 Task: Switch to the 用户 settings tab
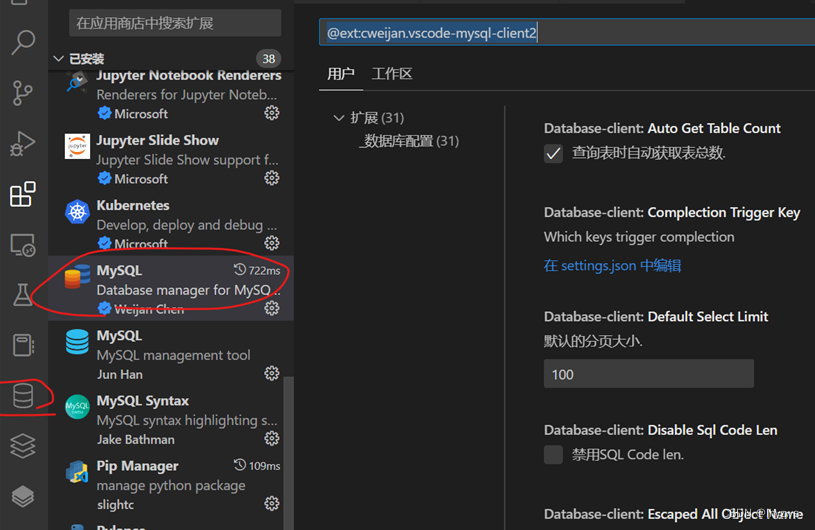pyautogui.click(x=341, y=74)
